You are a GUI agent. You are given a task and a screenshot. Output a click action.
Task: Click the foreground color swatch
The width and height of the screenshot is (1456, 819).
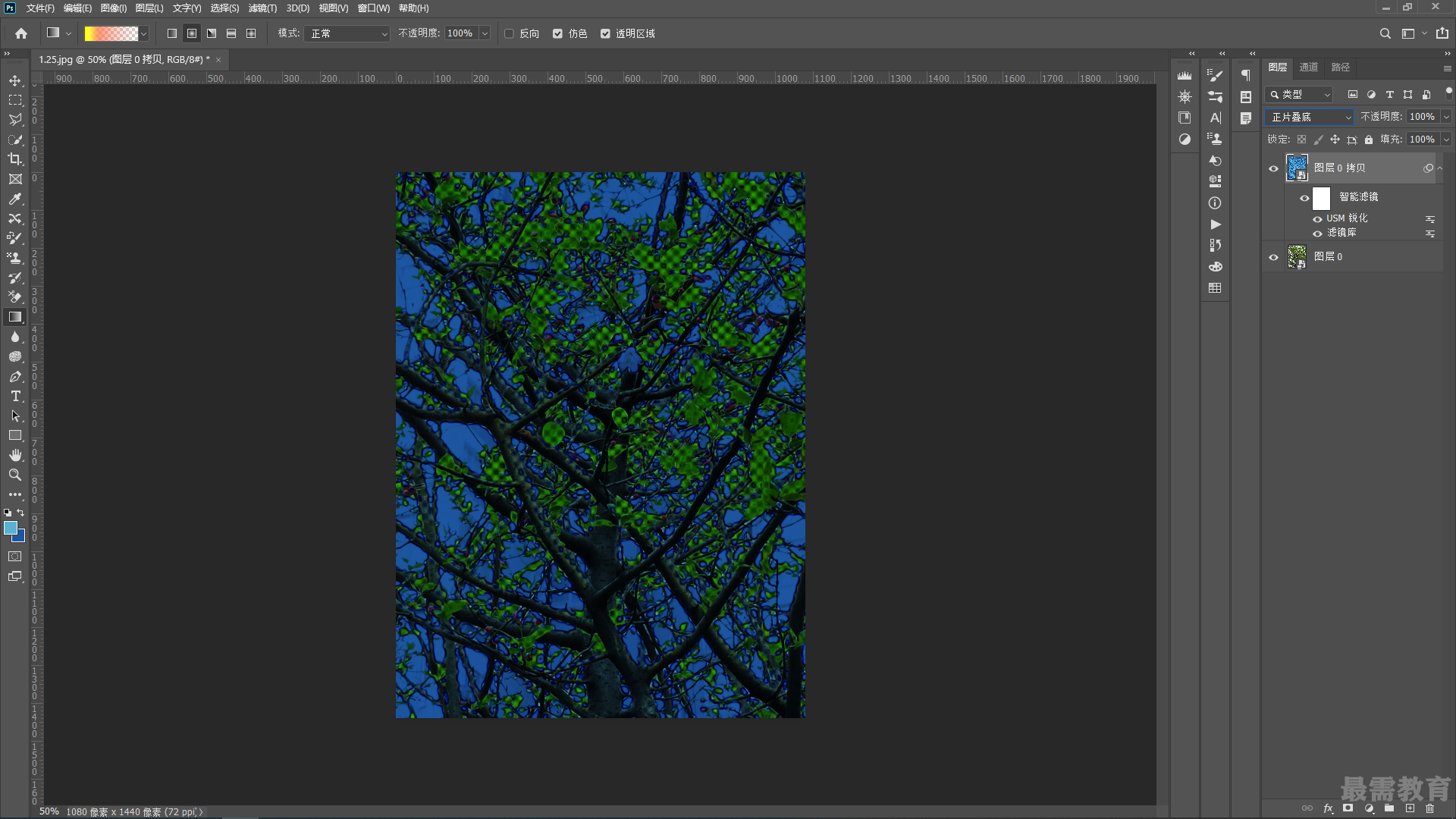tap(10, 528)
